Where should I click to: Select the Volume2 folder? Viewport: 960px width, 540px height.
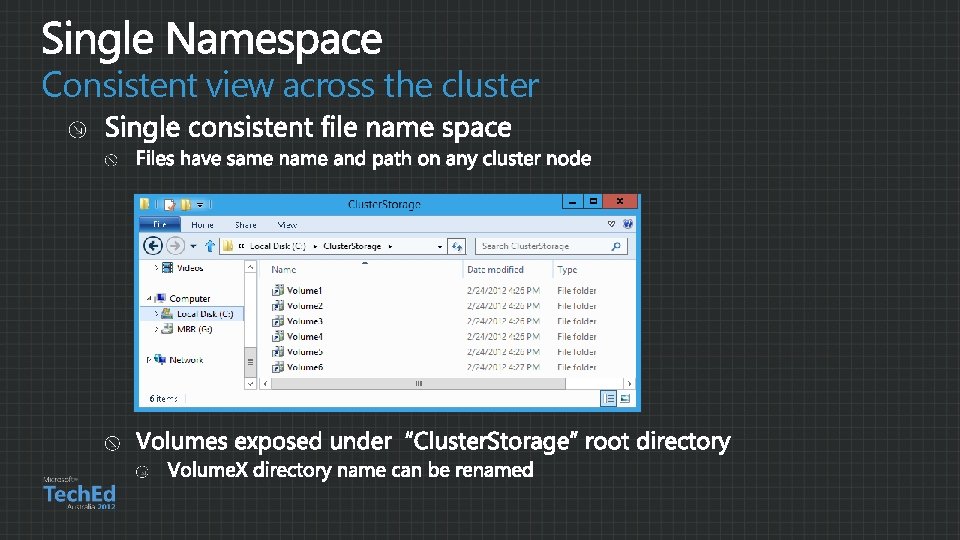point(304,306)
